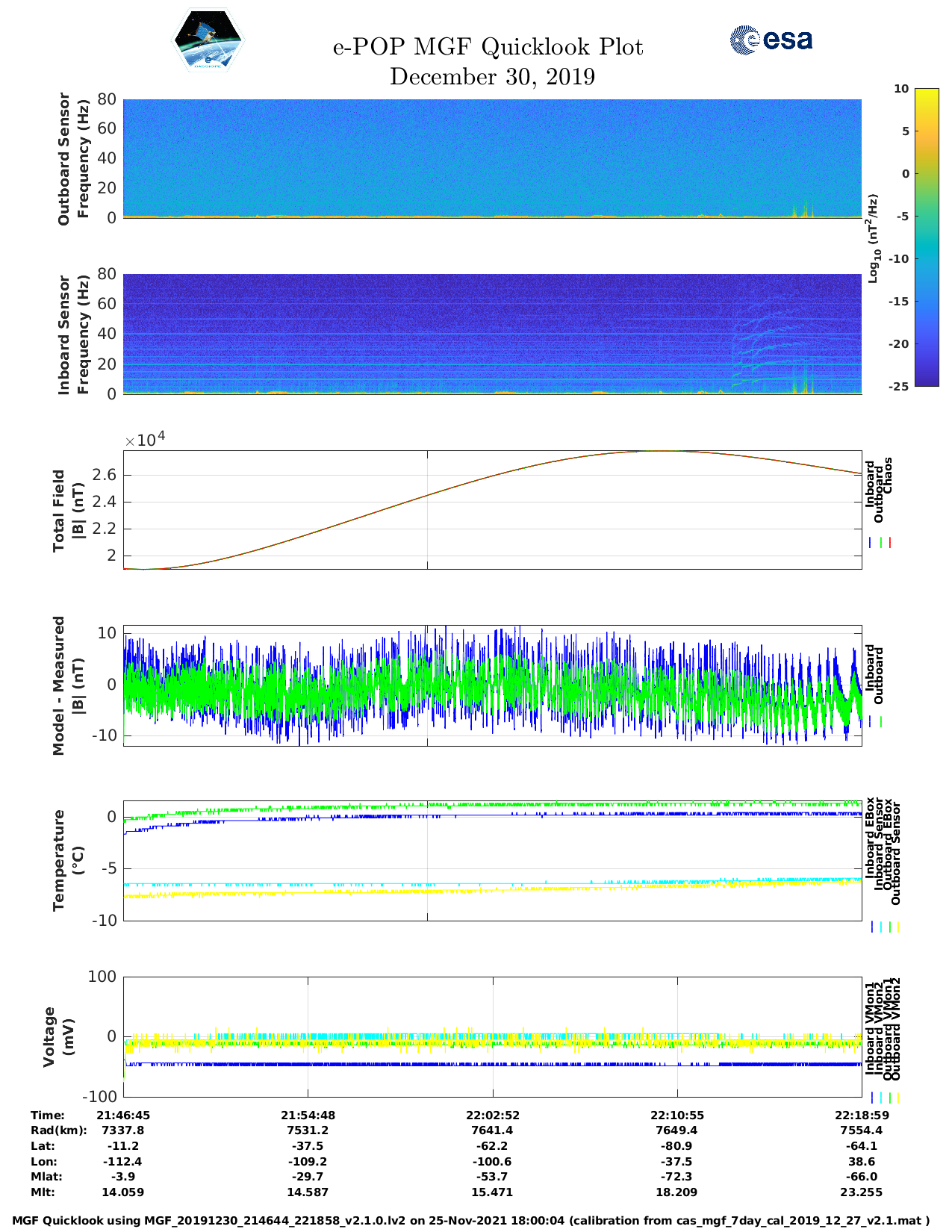The width and height of the screenshot is (952, 1232).
Task: Click the red Chaos legend marker
Action: coord(890,543)
